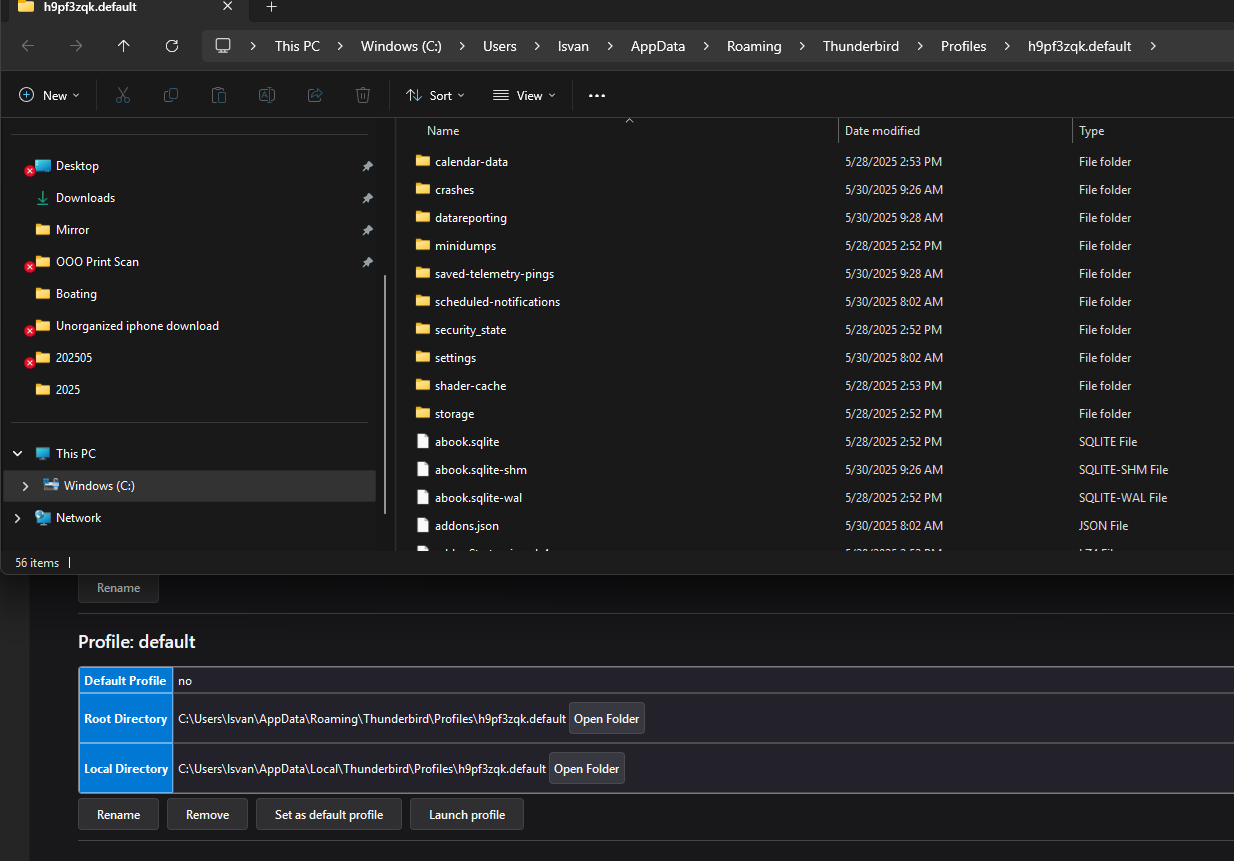
Task: Navigate to Users in breadcrumb
Action: click(500, 46)
